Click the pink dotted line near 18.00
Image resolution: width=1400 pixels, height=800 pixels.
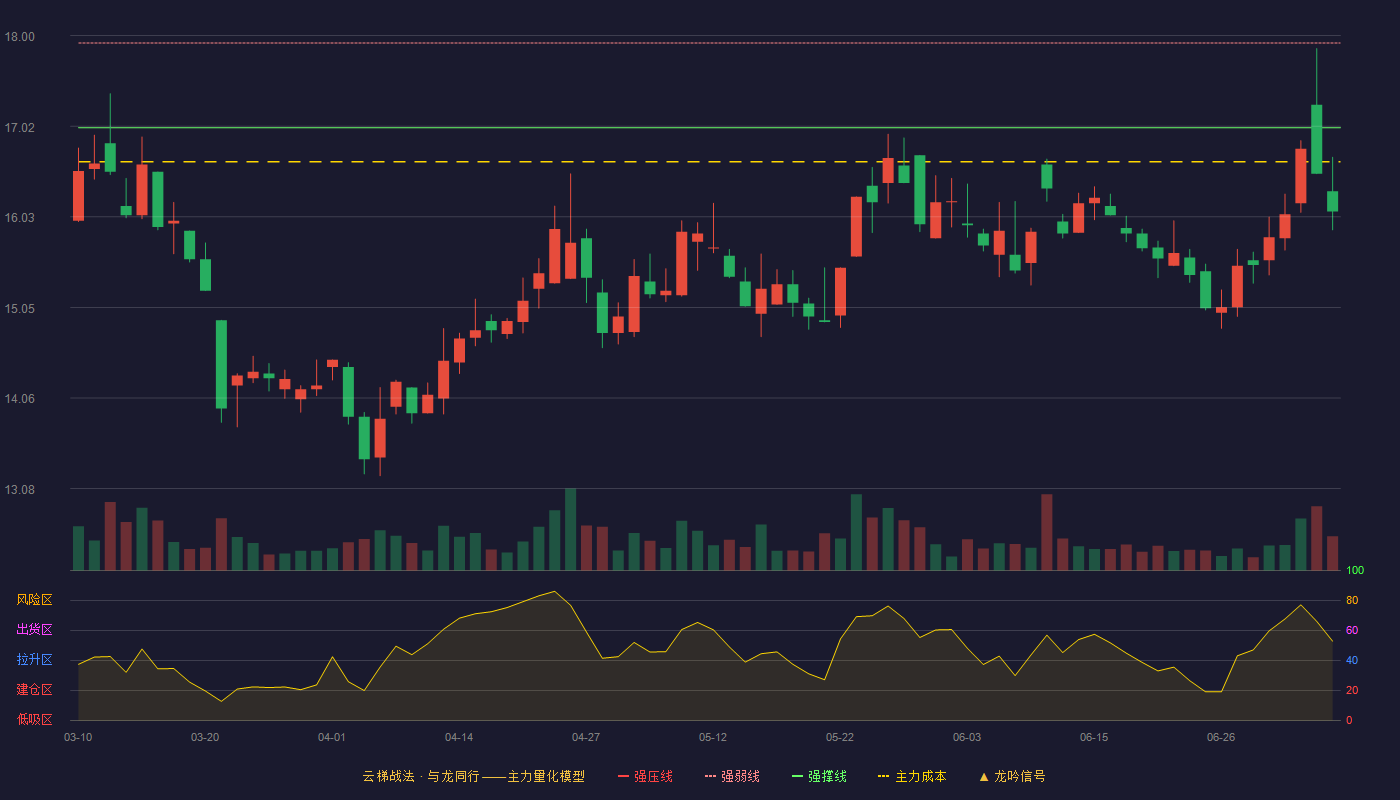[709, 43]
